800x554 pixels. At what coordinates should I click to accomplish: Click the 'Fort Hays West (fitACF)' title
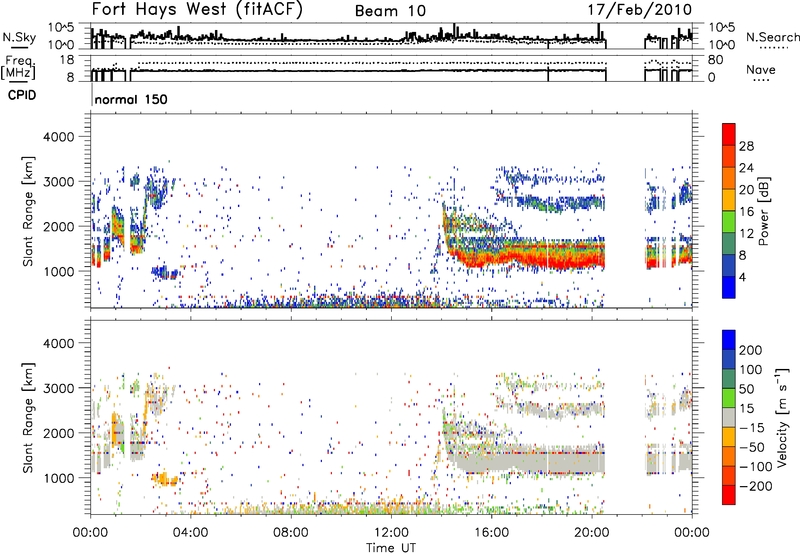pyautogui.click(x=197, y=9)
